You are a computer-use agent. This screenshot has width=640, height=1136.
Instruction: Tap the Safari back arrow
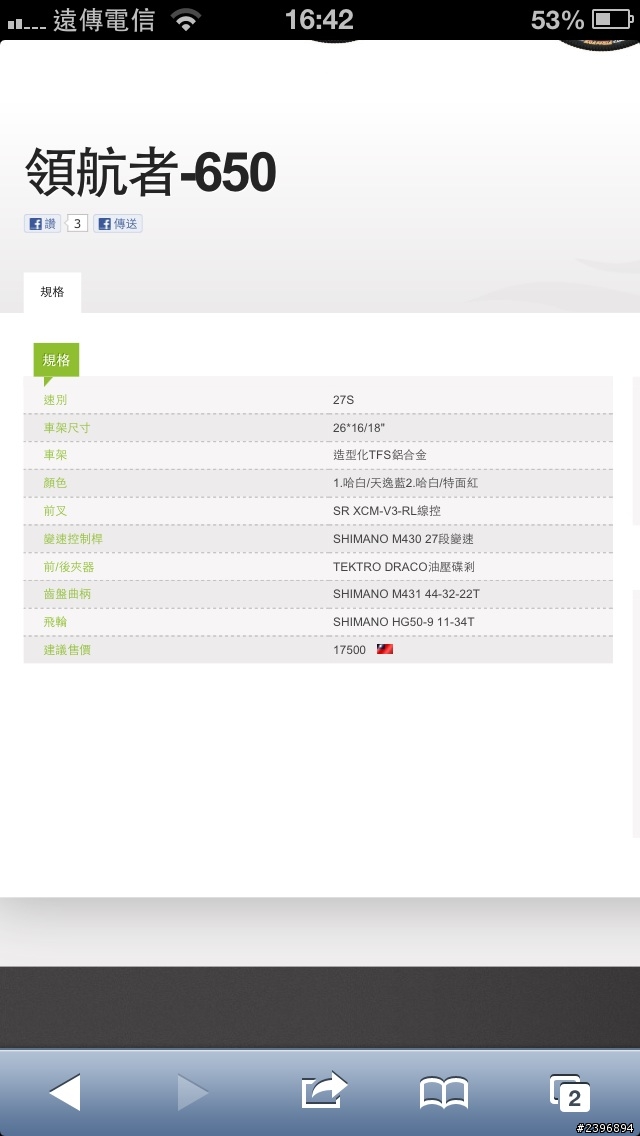65,1093
